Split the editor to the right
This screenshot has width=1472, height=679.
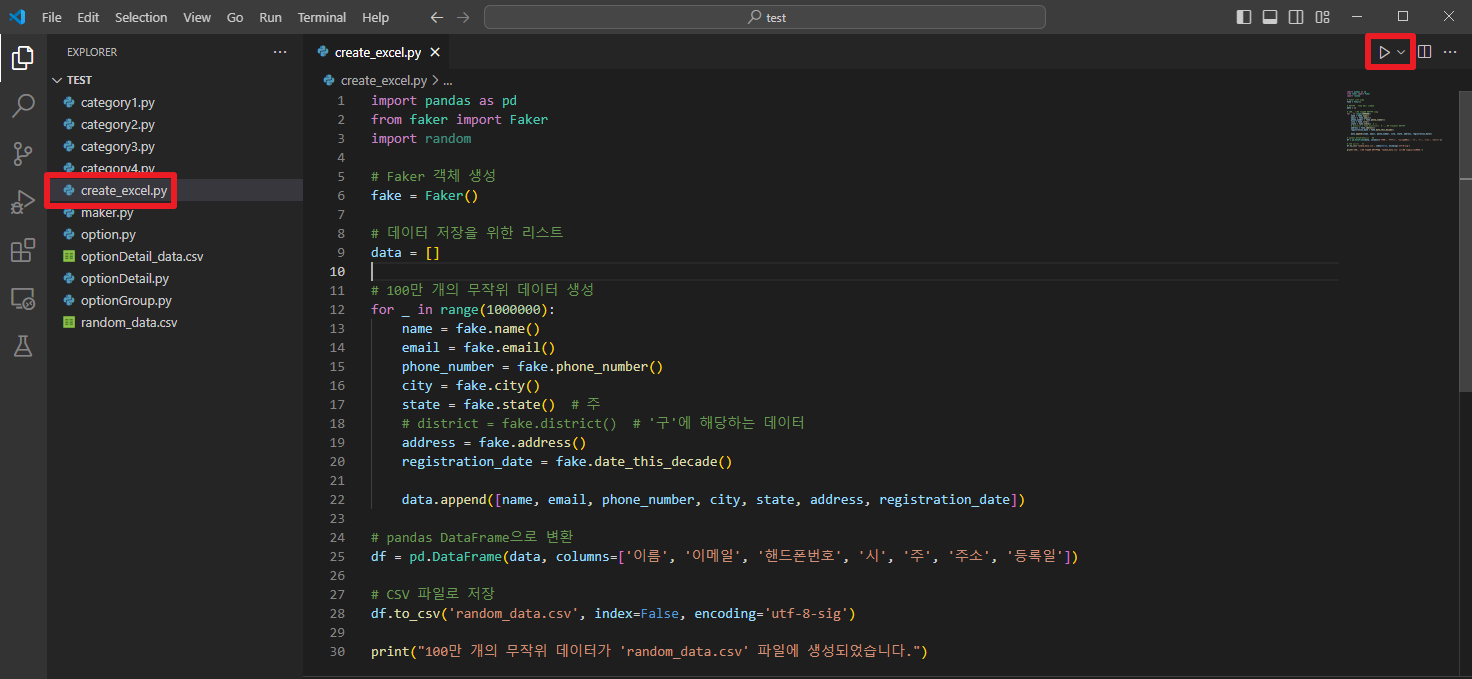click(x=1424, y=52)
